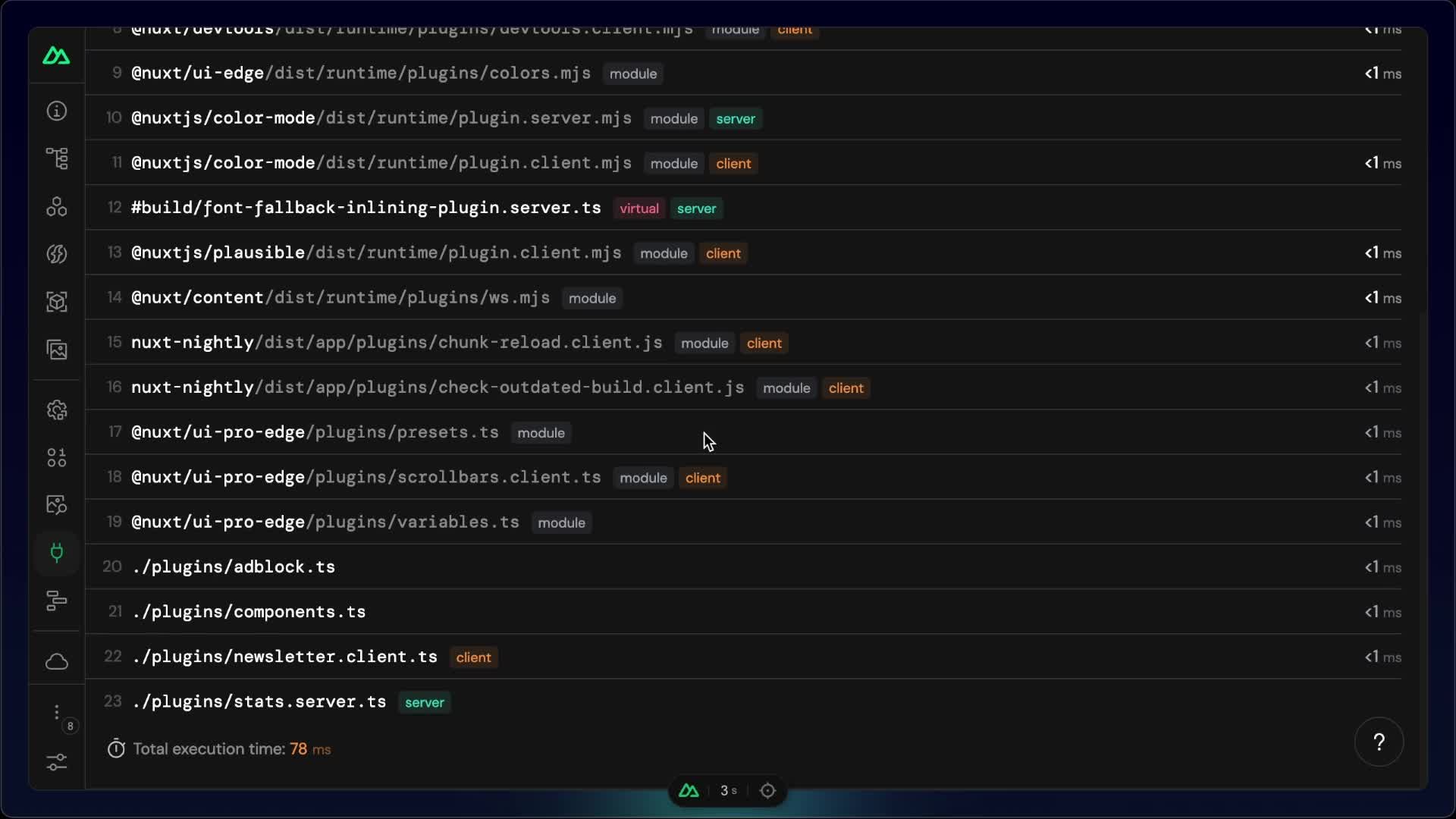Open the Hooks timeline icon
Screen dimensions: 1456x819
pyautogui.click(x=57, y=601)
